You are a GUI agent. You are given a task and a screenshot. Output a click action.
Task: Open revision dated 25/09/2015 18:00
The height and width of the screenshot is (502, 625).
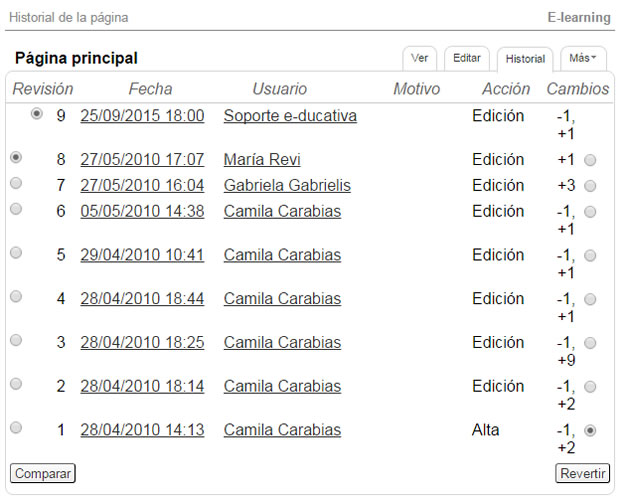[x=142, y=116]
